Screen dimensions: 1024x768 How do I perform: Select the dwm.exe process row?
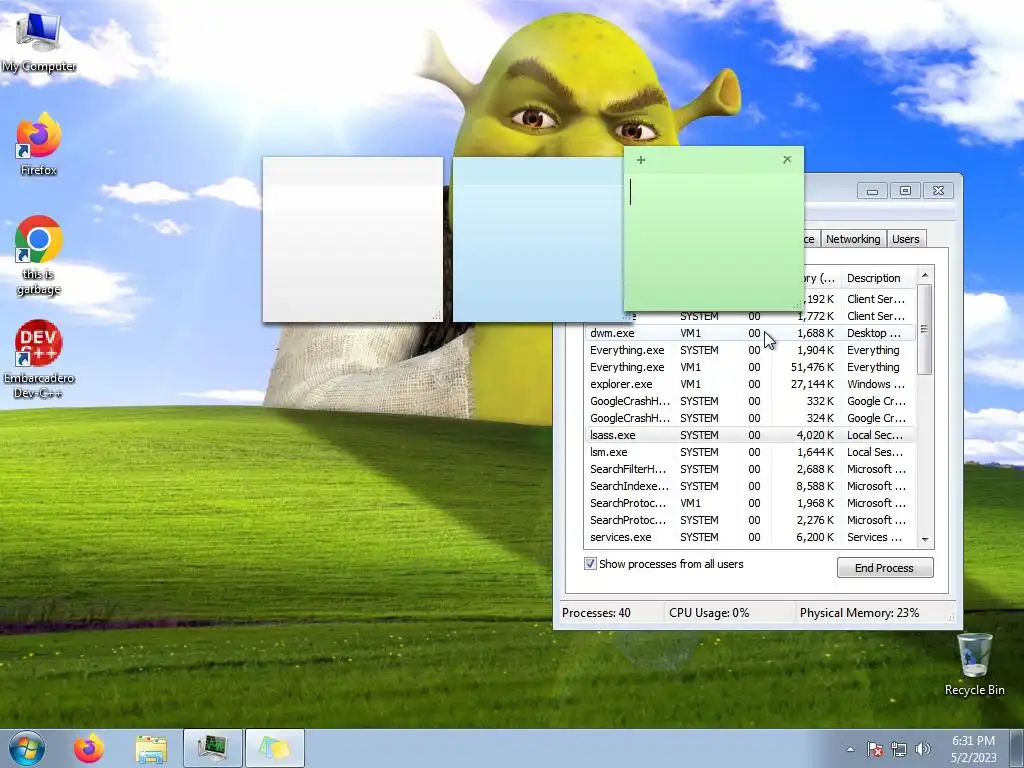tap(750, 333)
